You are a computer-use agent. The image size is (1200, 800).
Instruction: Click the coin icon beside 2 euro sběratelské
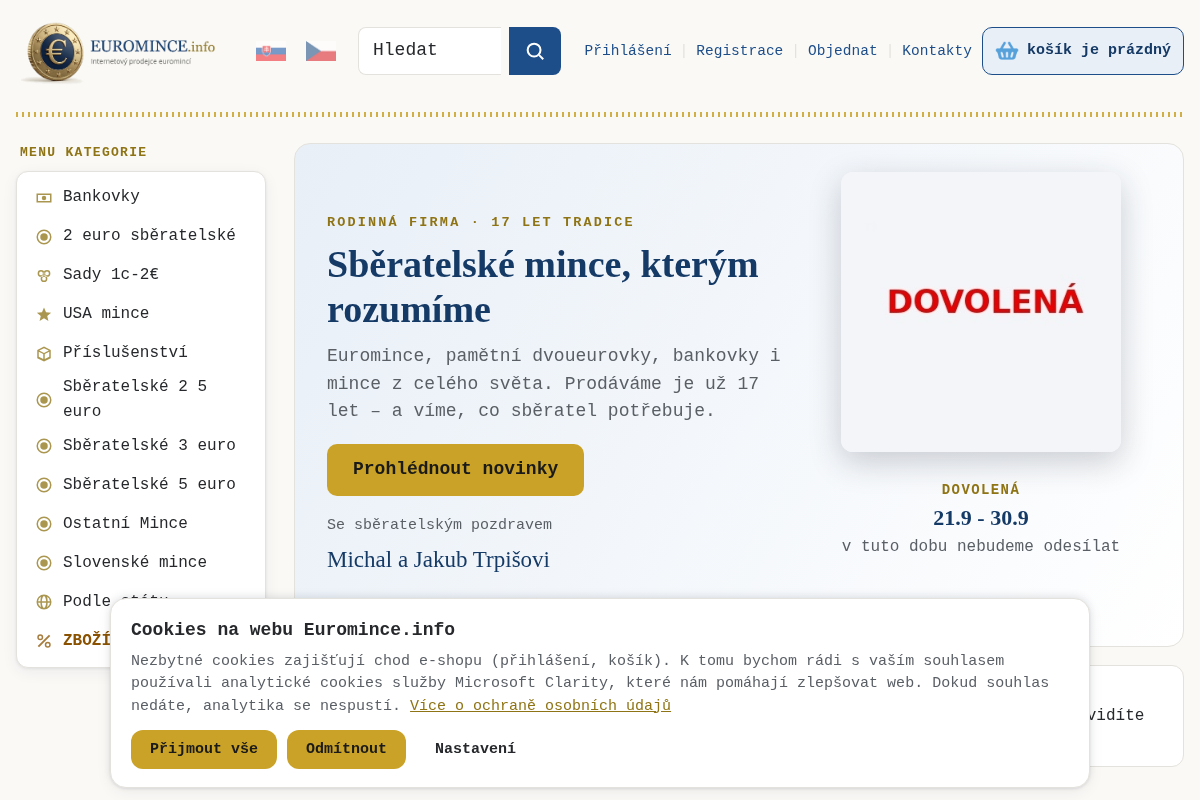pos(44,237)
